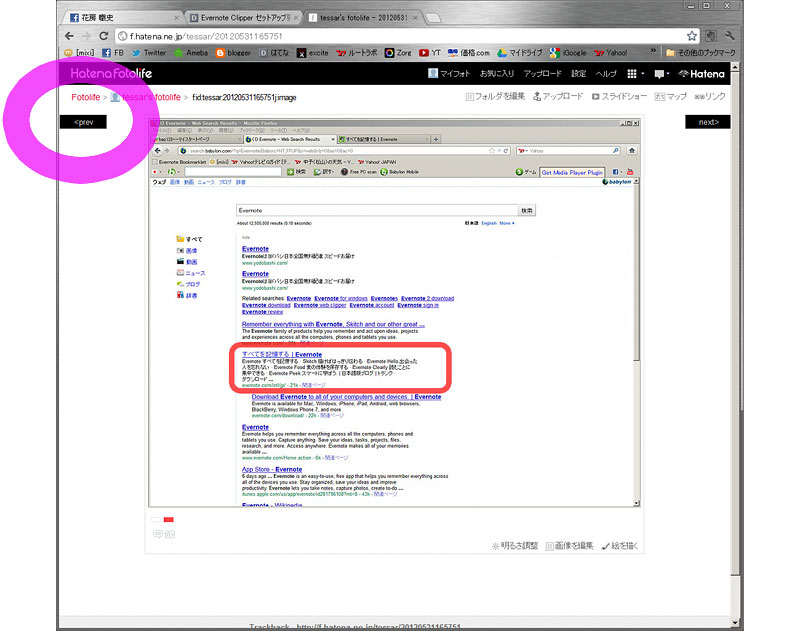Open ヘルプ in the header
The image size is (800, 631).
pyautogui.click(x=606, y=74)
